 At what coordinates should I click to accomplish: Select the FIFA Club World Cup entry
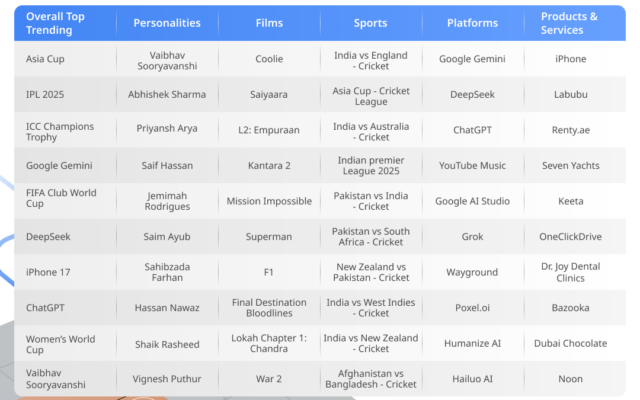tap(58, 201)
